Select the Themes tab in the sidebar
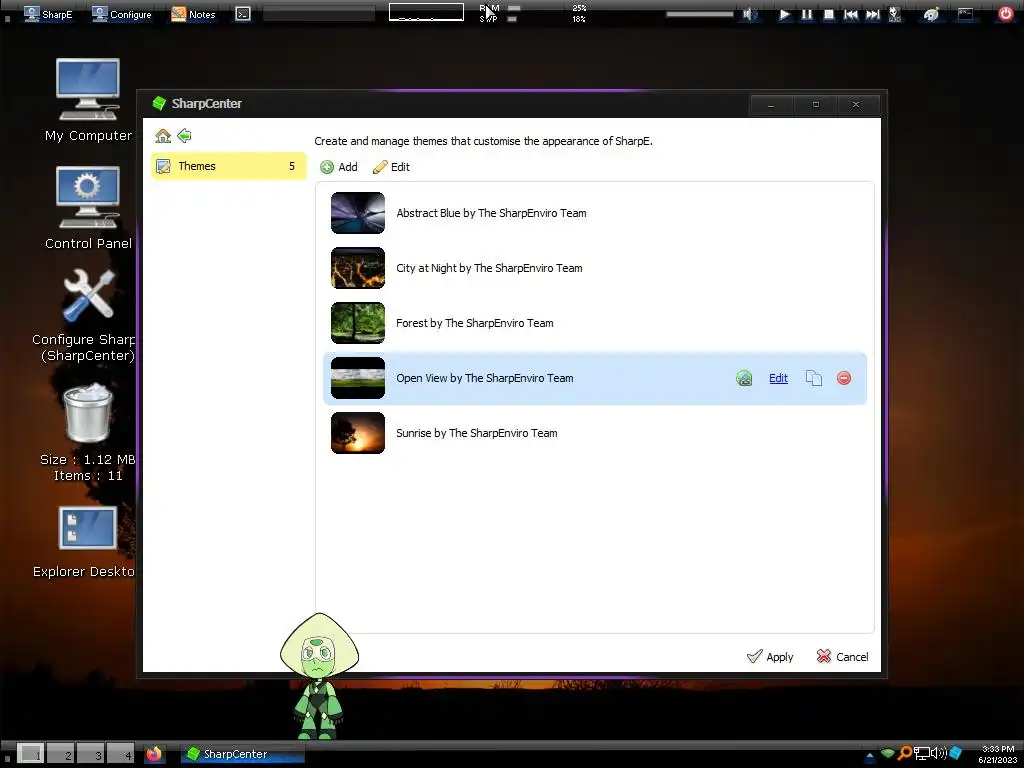The width and height of the screenshot is (1024, 768). (x=229, y=166)
